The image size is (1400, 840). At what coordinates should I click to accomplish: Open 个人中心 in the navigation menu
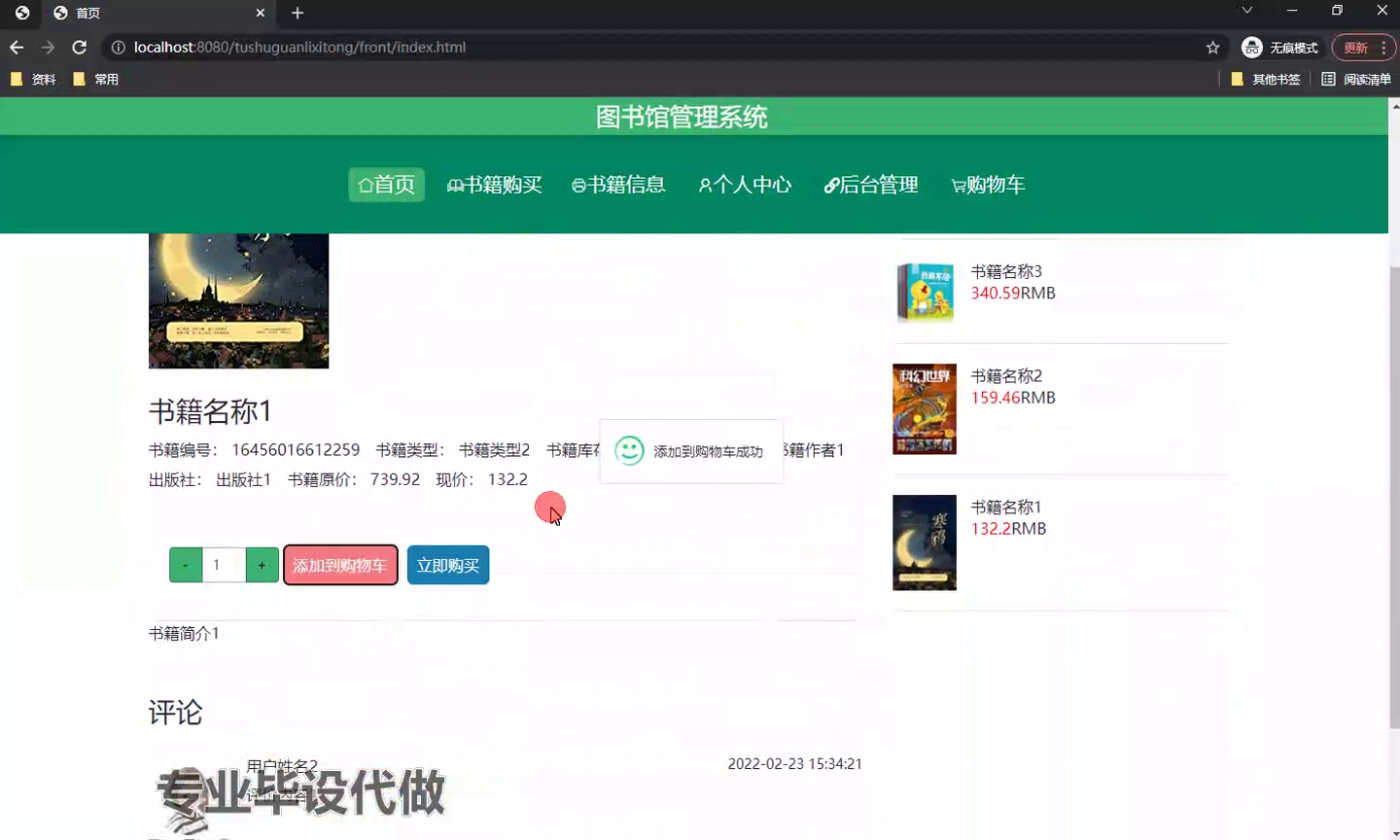coord(746,185)
